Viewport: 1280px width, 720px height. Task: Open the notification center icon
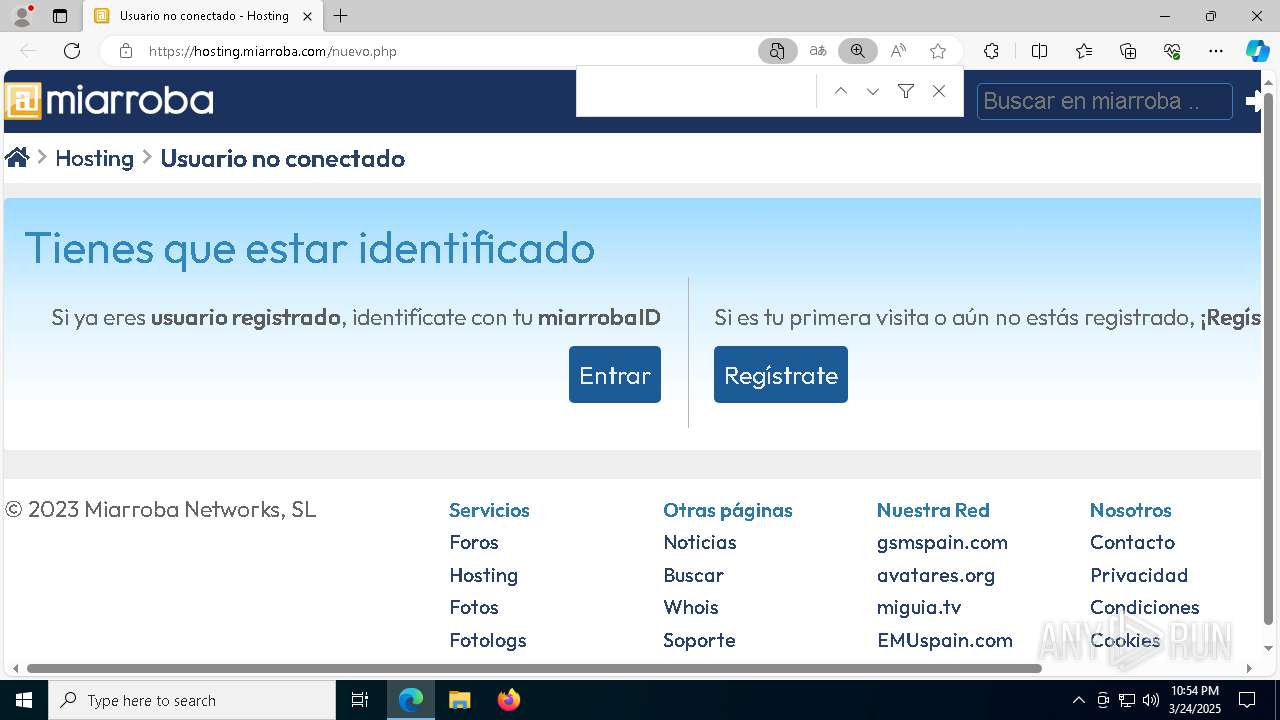pyautogui.click(x=1247, y=700)
